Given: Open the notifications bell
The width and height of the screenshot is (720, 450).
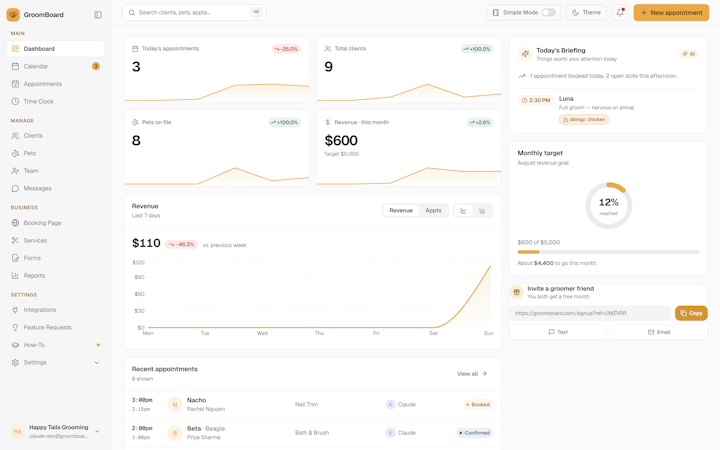Looking at the screenshot, I should pos(620,13).
